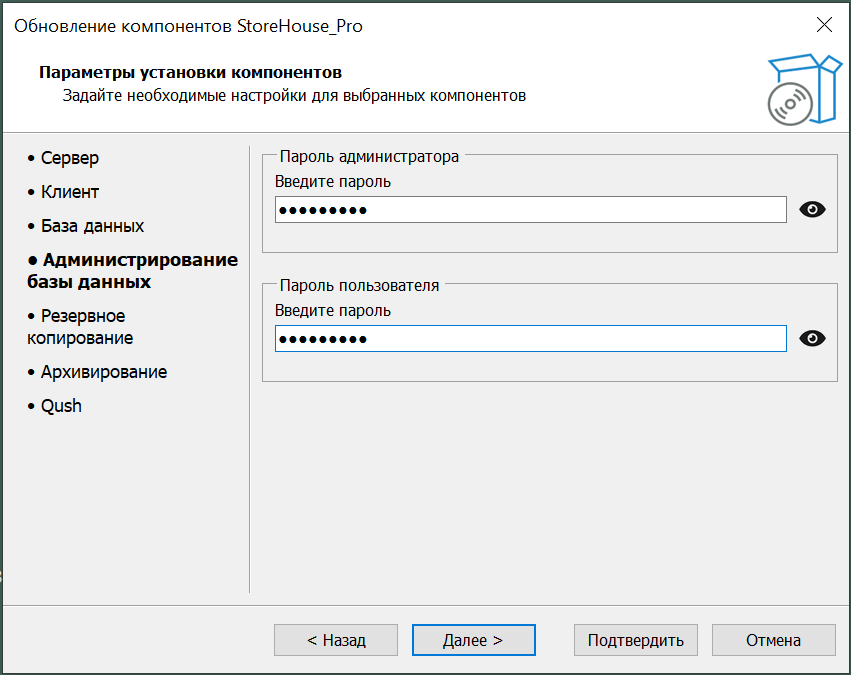Click the Пароль пользователя group label

pyautogui.click(x=359, y=285)
